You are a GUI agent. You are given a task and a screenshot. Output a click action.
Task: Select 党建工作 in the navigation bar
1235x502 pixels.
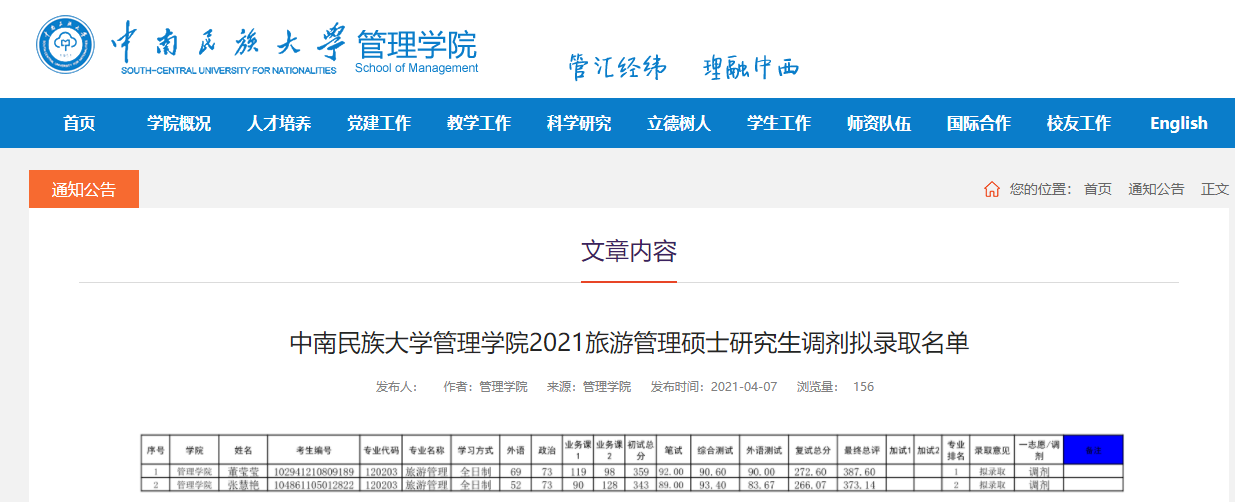click(x=379, y=123)
